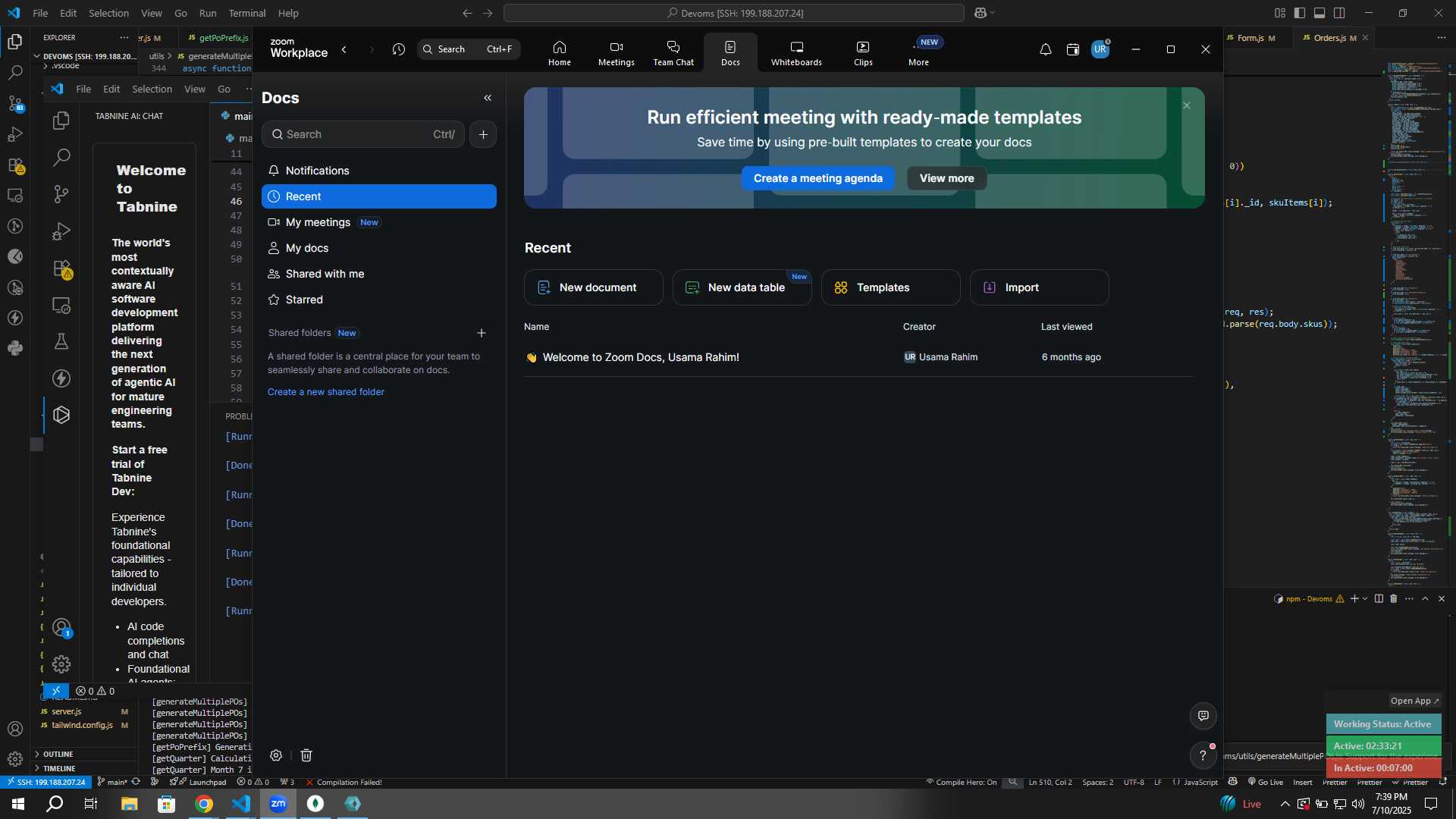Image resolution: width=1456 pixels, height=819 pixels.
Task: Add a shared folder with plus icon
Action: point(482,333)
